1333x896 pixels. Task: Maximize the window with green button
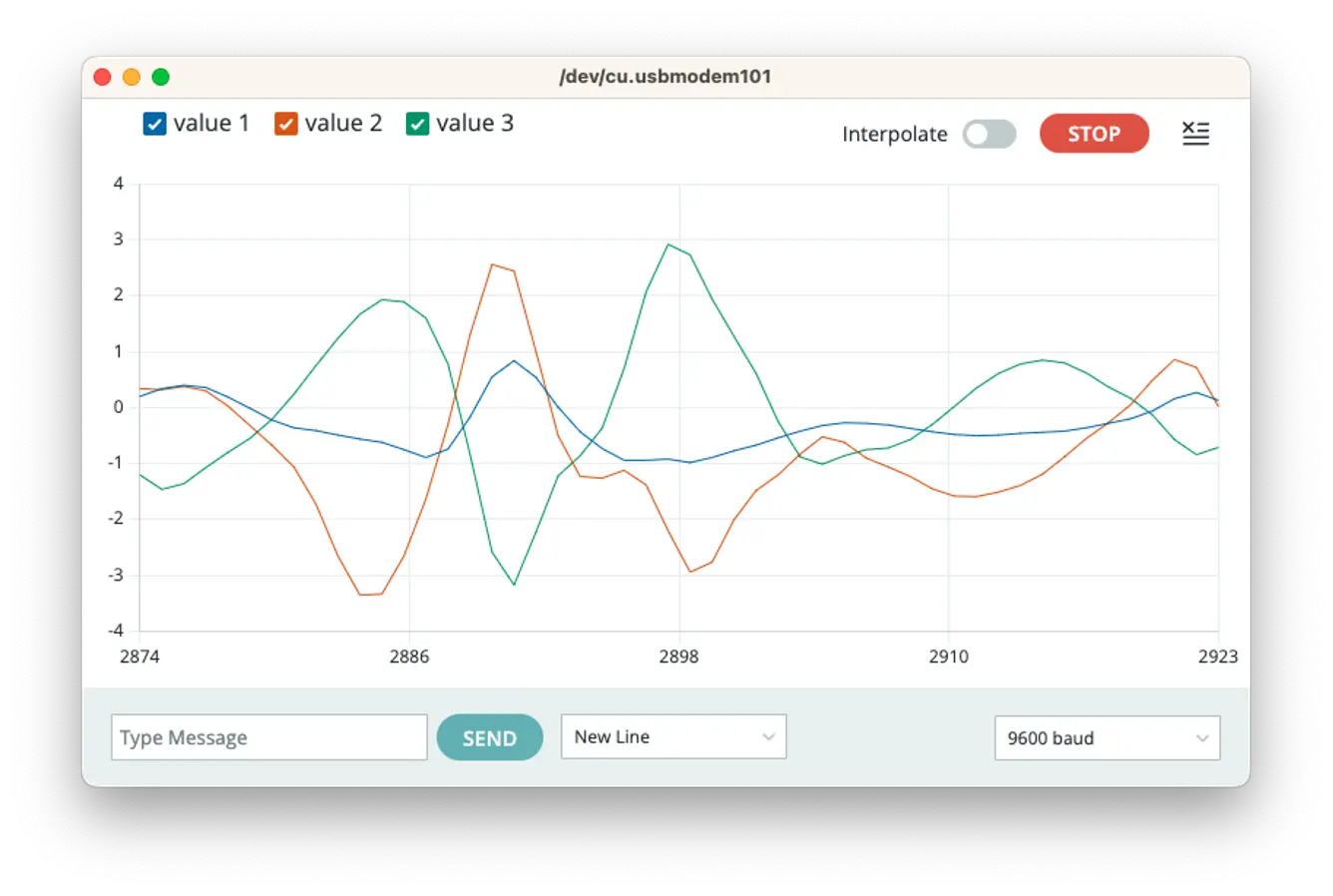161,77
